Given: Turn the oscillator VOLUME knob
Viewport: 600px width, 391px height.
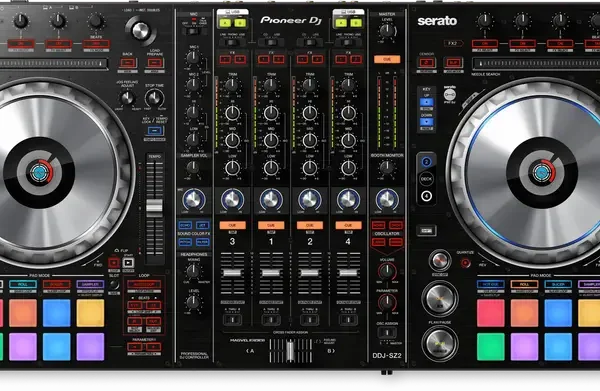Looking at the screenshot, I should [x=387, y=271].
